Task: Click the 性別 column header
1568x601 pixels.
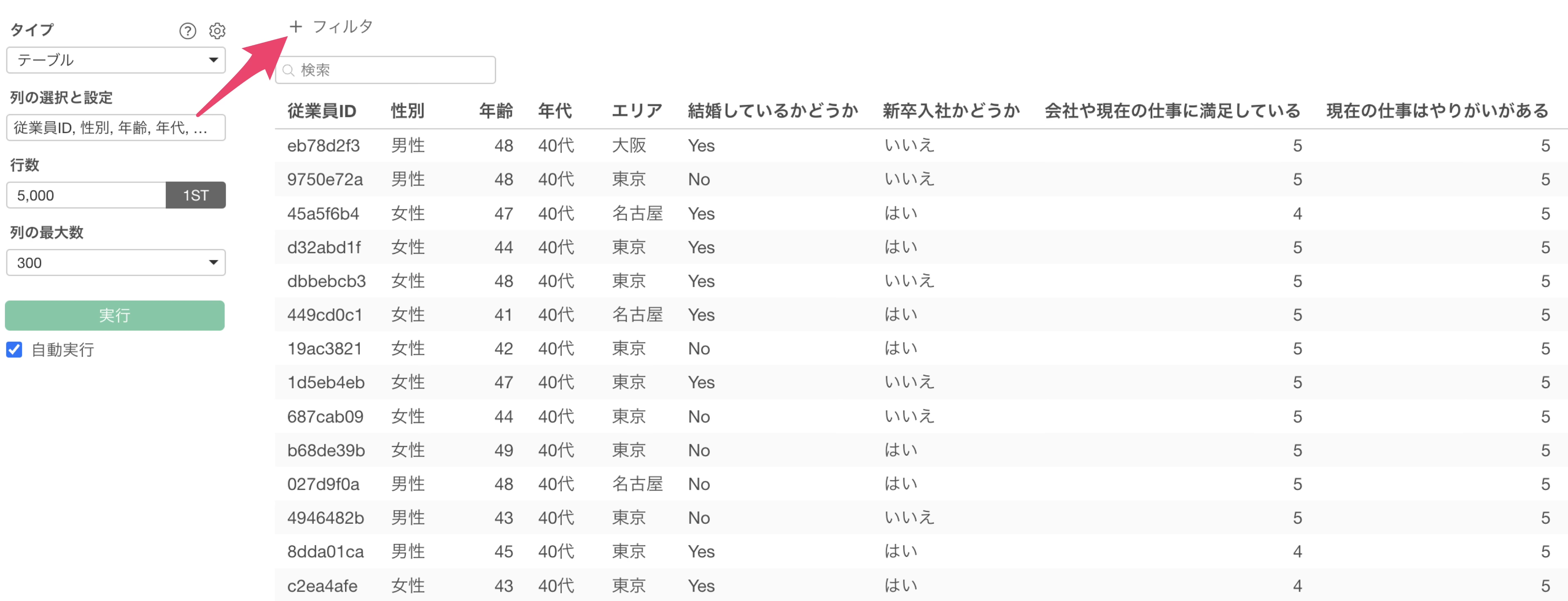Action: click(407, 111)
